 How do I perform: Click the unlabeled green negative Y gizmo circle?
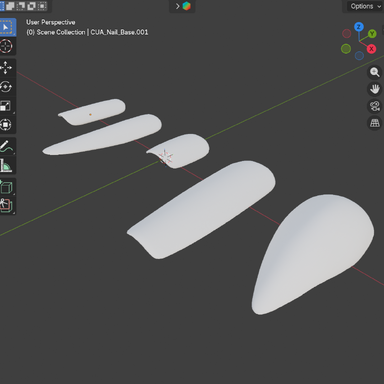(346, 49)
